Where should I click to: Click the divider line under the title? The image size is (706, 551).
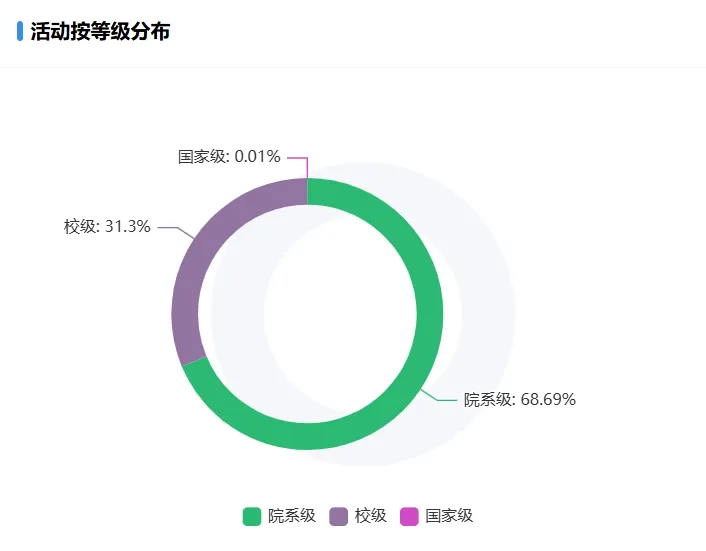(x=353, y=67)
